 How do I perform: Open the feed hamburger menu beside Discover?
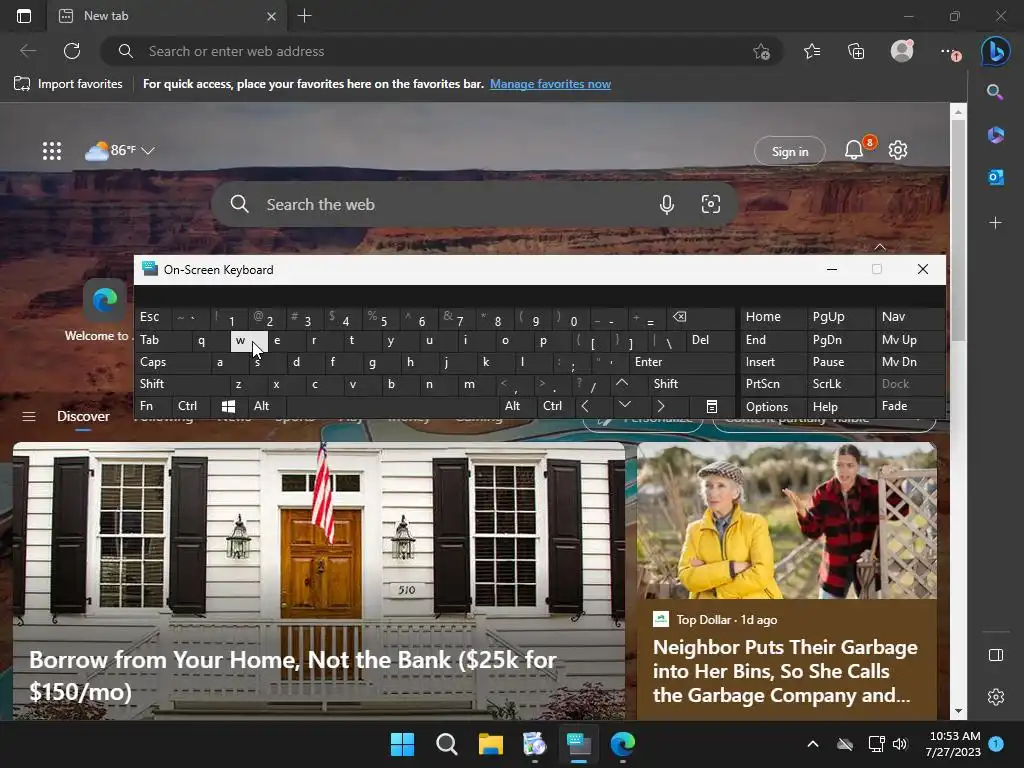click(29, 416)
